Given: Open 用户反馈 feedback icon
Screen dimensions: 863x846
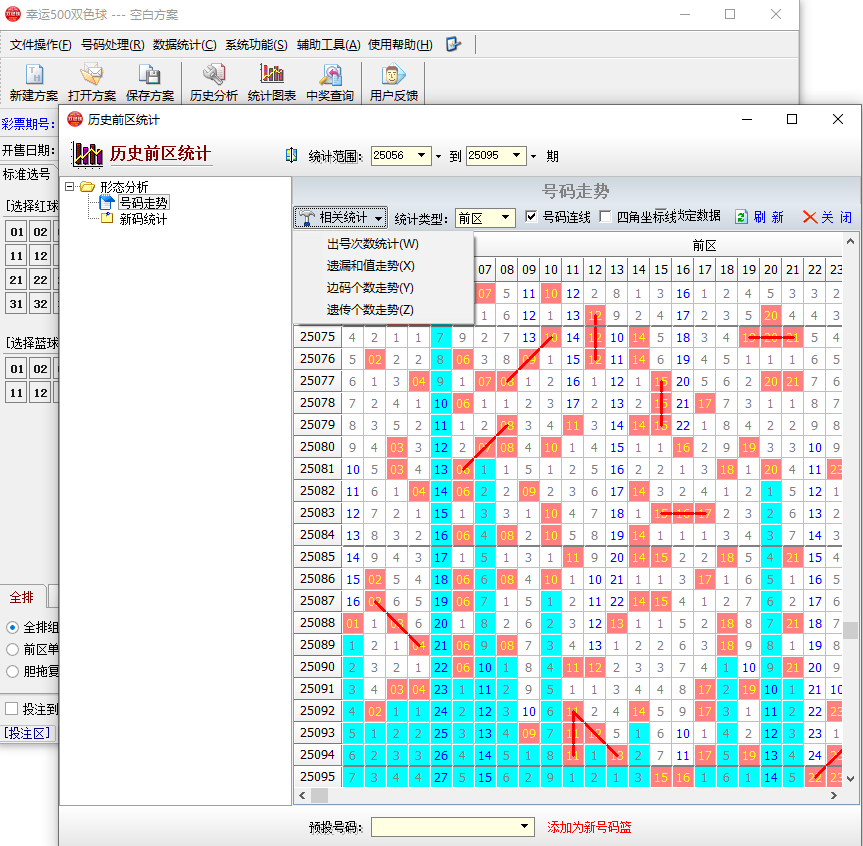Looking at the screenshot, I should 394,76.
